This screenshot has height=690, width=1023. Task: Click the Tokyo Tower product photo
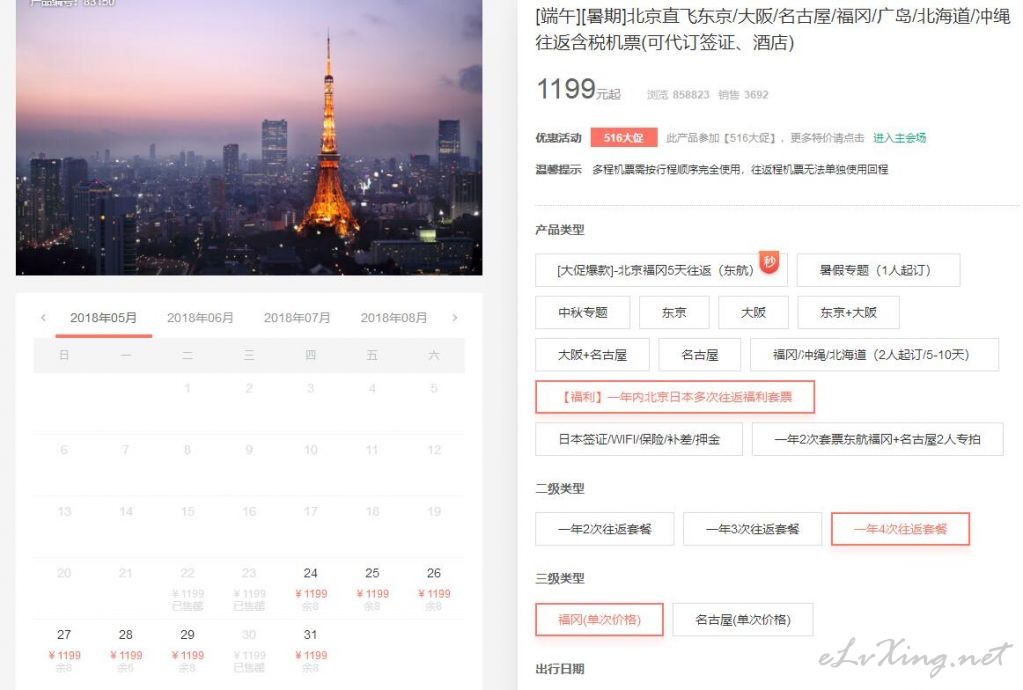(249, 137)
